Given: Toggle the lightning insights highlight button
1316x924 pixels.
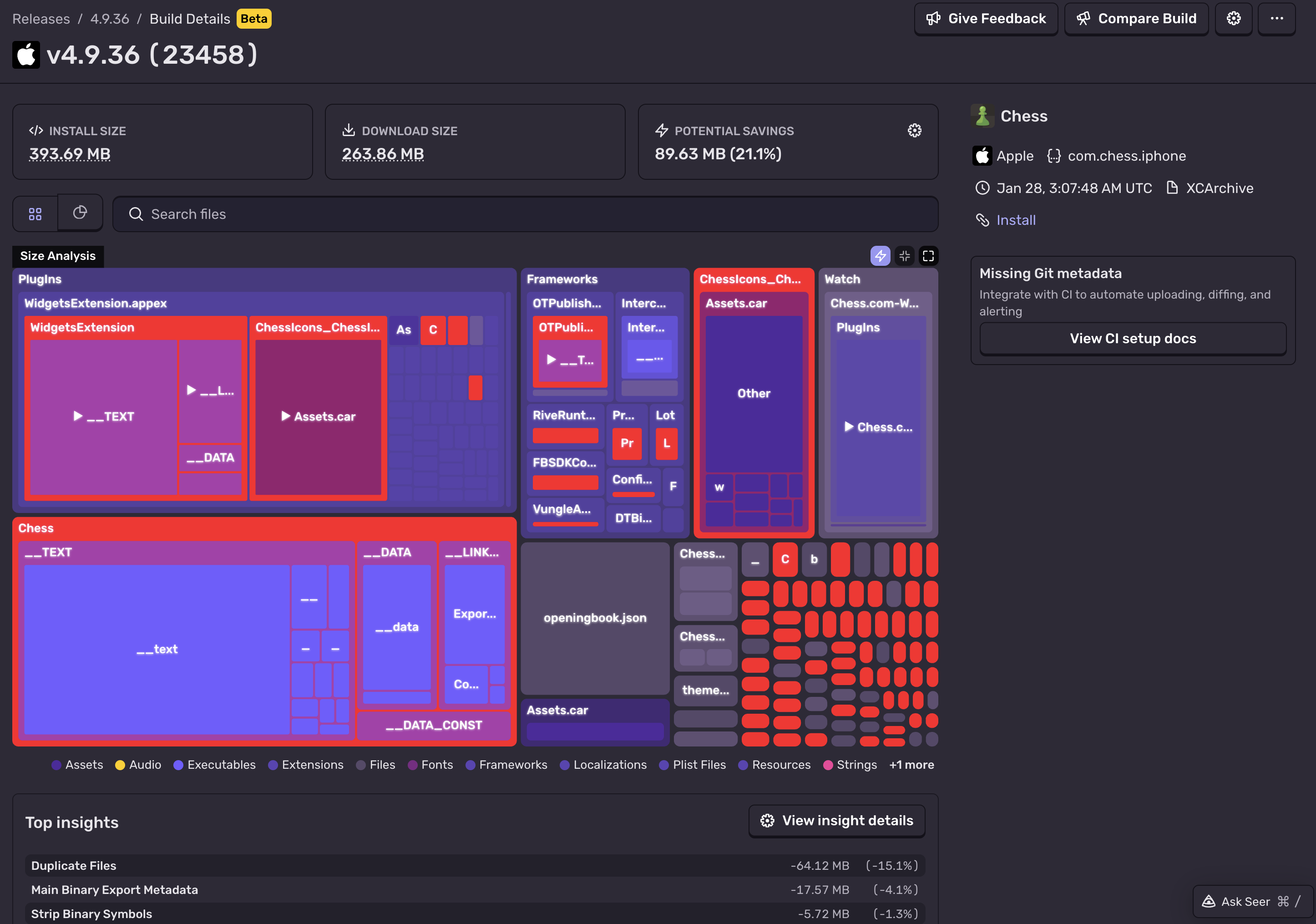Looking at the screenshot, I should coord(881,256).
